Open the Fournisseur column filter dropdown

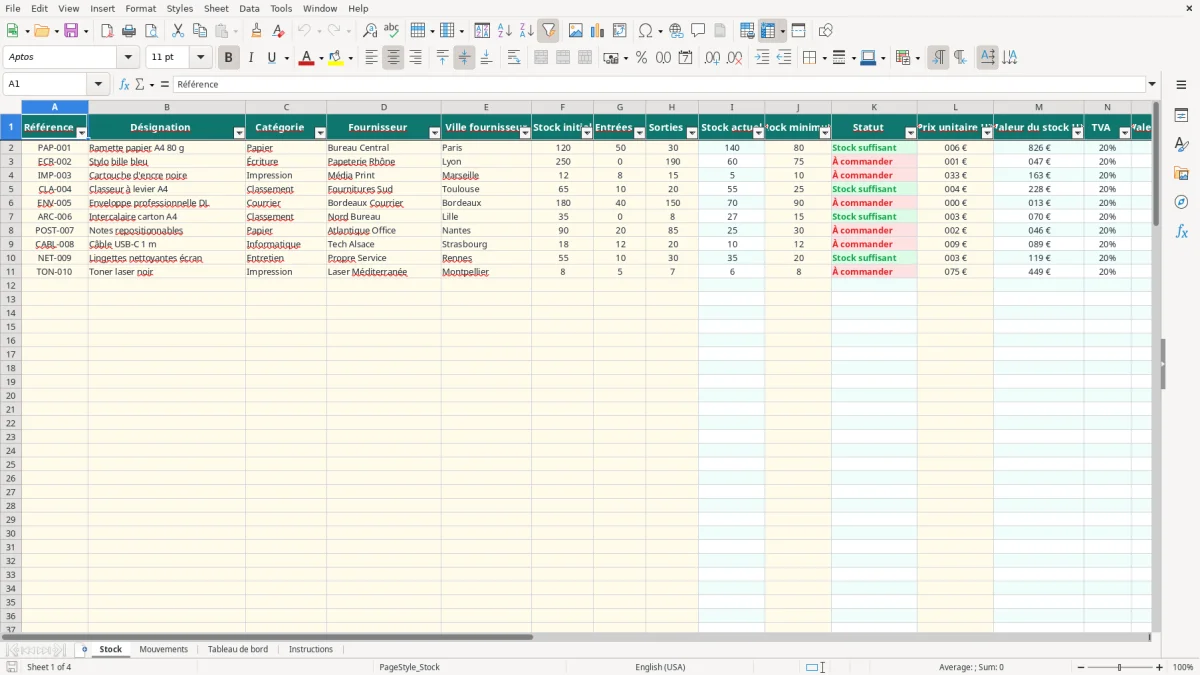point(434,133)
